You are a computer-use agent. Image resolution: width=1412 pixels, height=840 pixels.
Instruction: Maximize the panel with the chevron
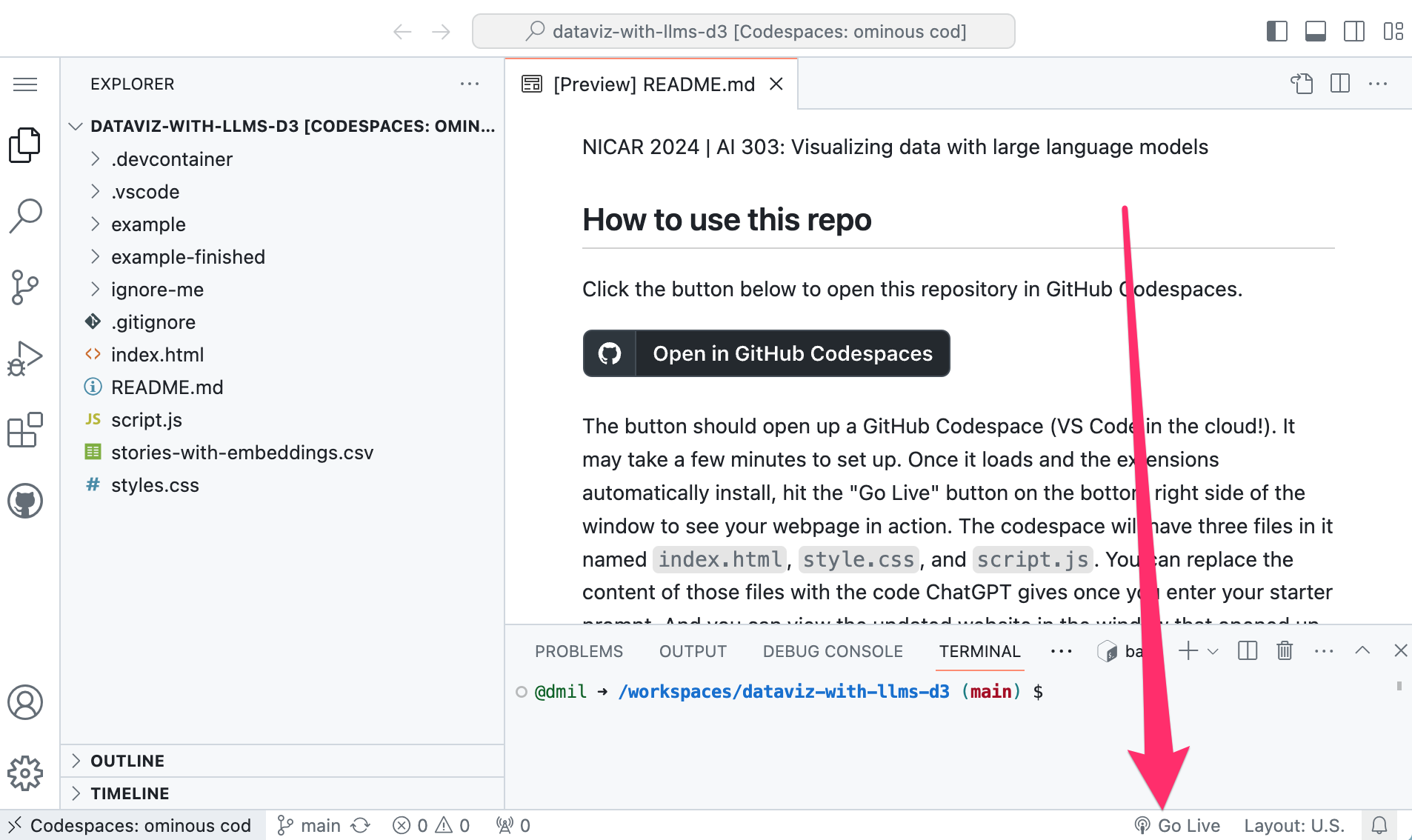pos(1362,650)
